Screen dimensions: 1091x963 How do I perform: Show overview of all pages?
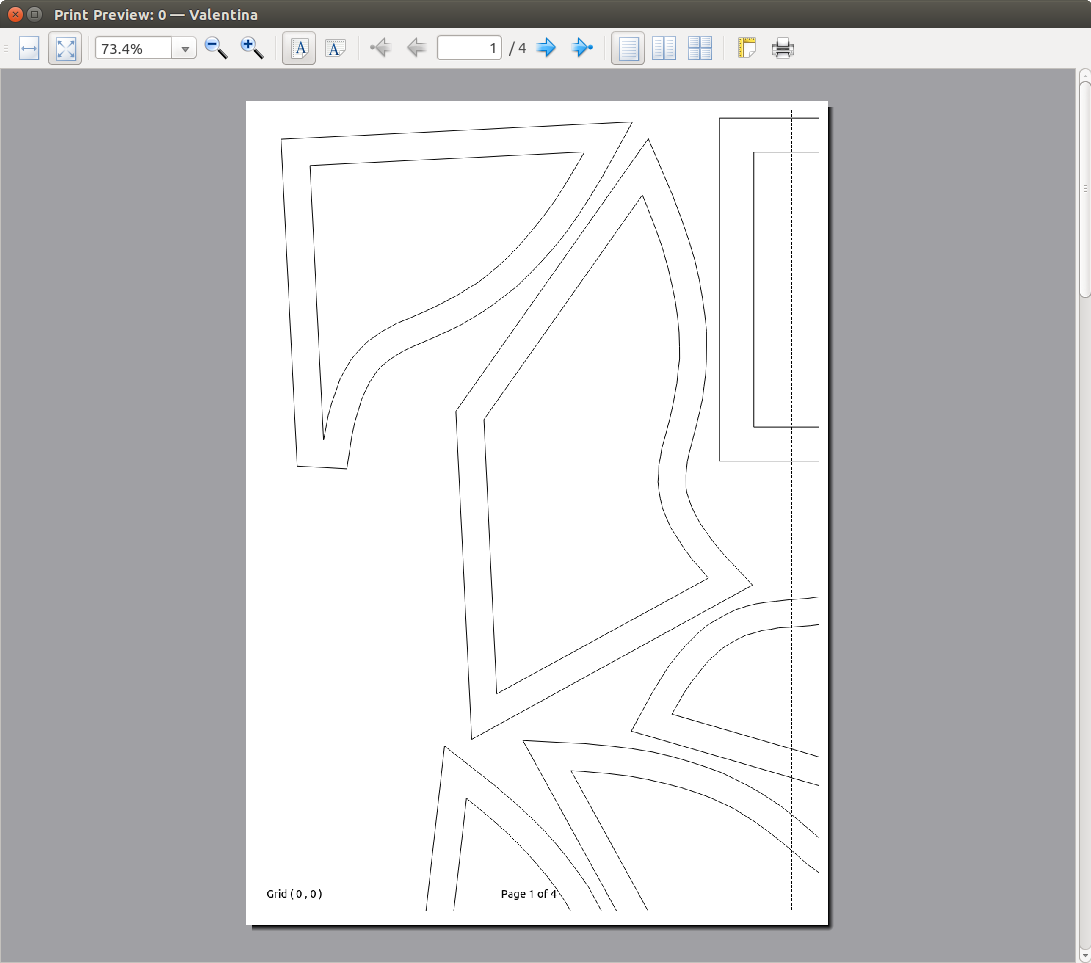(x=700, y=49)
